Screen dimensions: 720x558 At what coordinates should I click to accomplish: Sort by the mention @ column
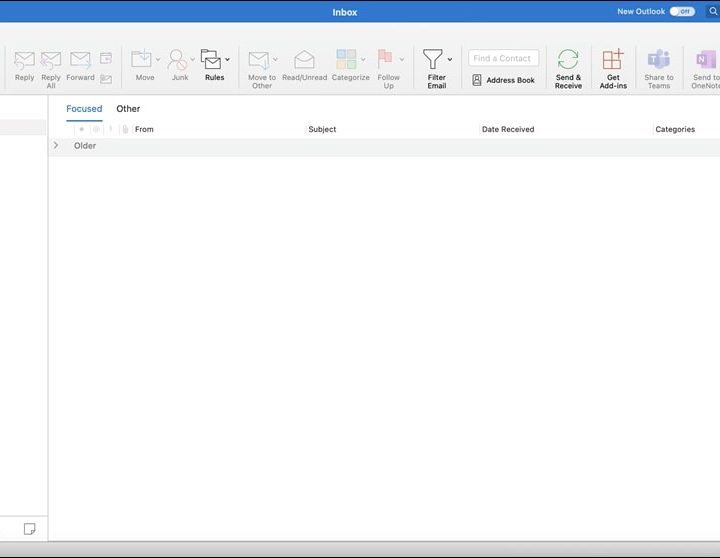(96, 130)
